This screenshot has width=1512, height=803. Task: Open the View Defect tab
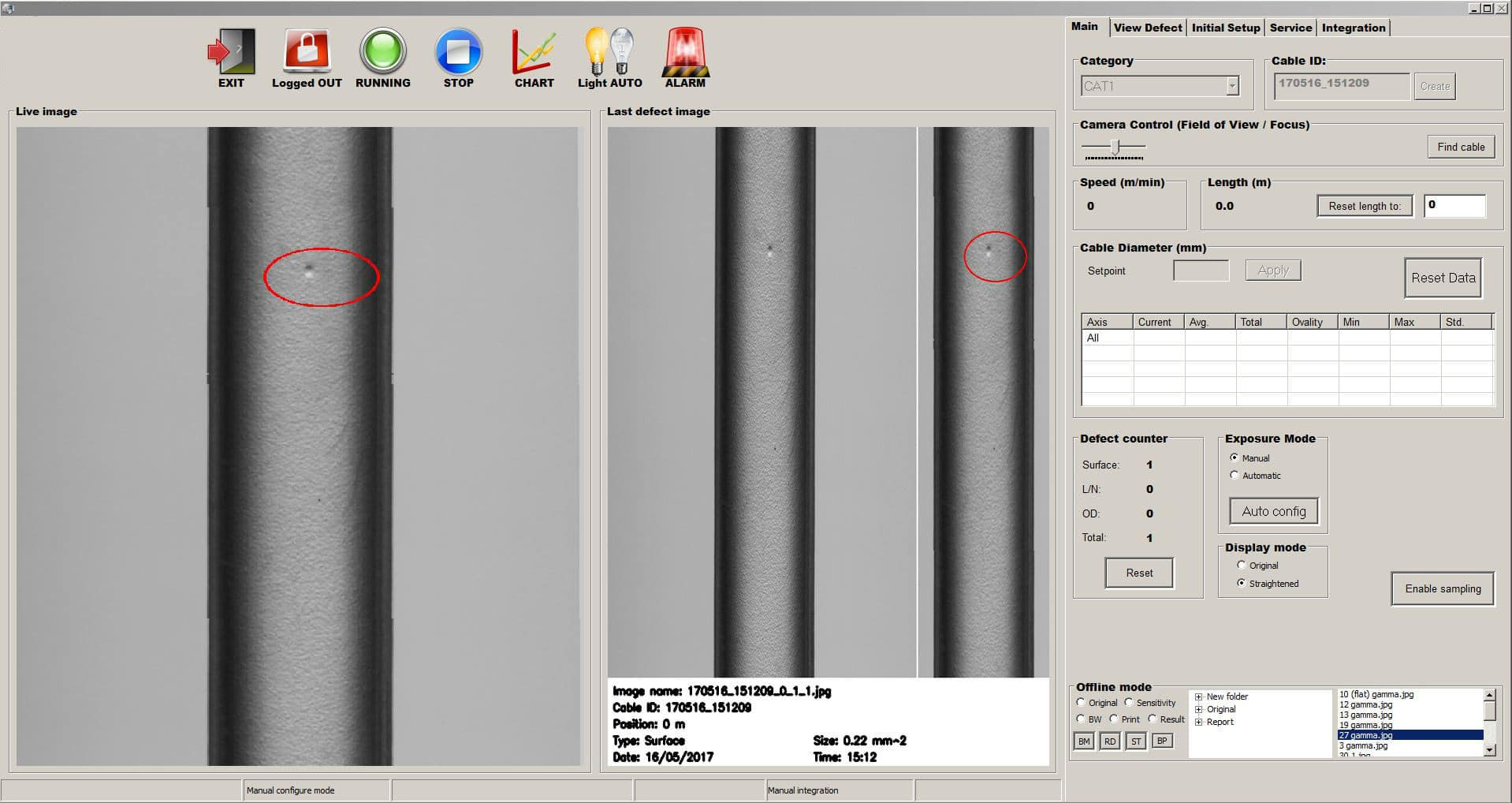(x=1148, y=28)
